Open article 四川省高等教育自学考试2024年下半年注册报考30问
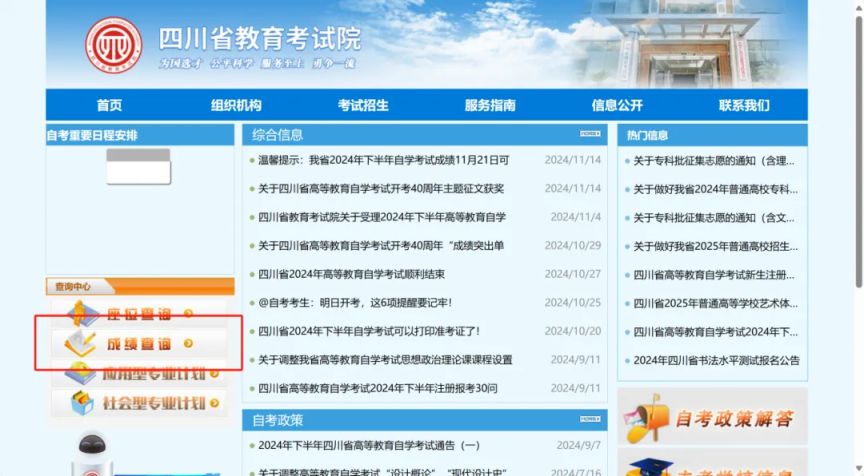This screenshot has height=476, width=864. 378,388
